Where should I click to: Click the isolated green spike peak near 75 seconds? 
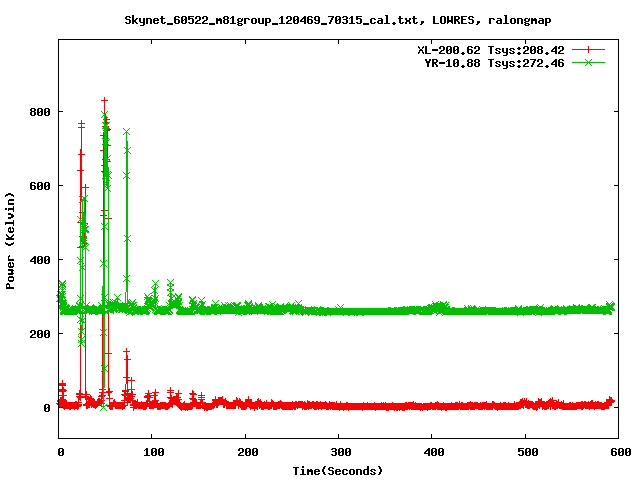[x=127, y=132]
